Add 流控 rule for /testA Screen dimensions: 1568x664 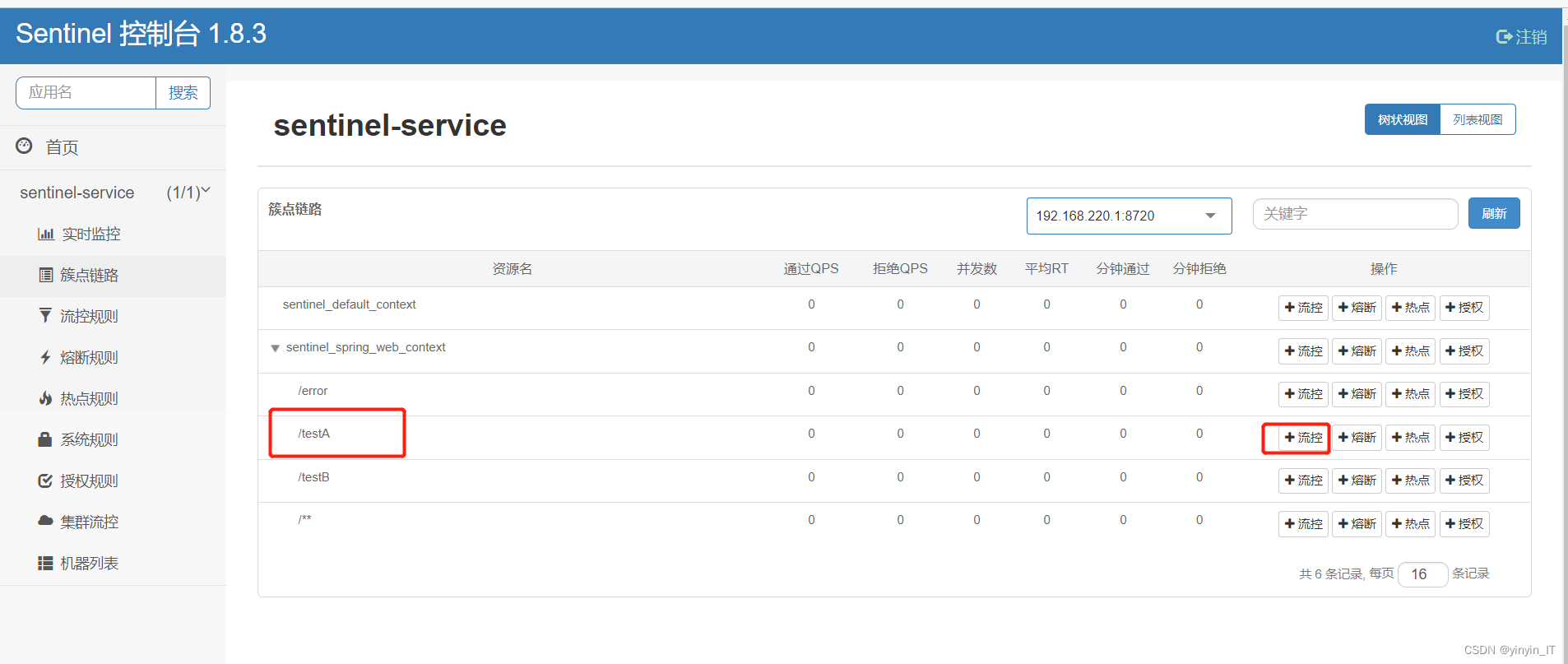tap(1303, 438)
